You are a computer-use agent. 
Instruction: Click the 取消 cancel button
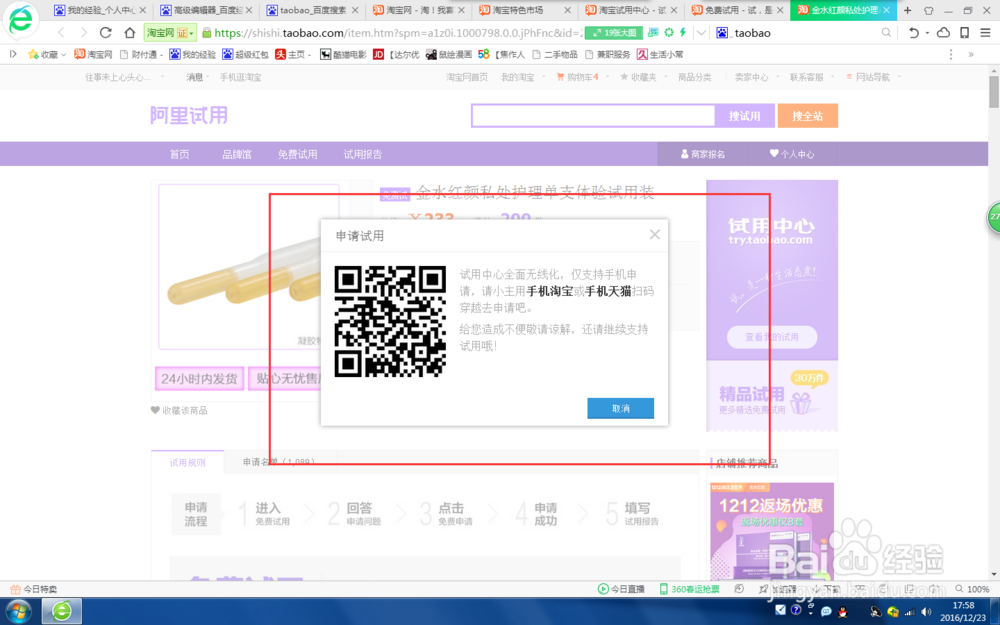coord(621,408)
